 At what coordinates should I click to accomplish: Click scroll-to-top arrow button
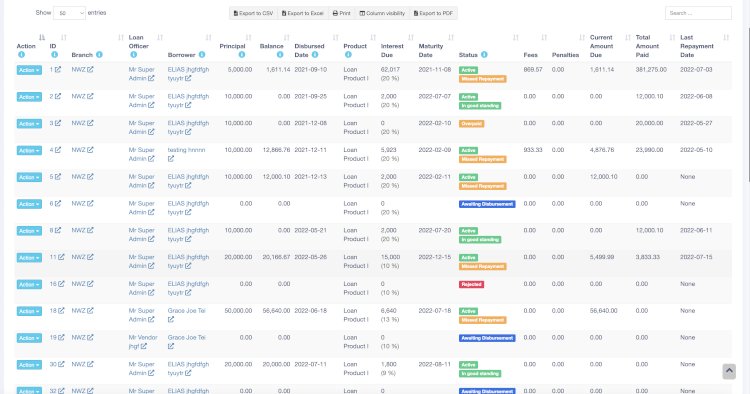coord(729,371)
